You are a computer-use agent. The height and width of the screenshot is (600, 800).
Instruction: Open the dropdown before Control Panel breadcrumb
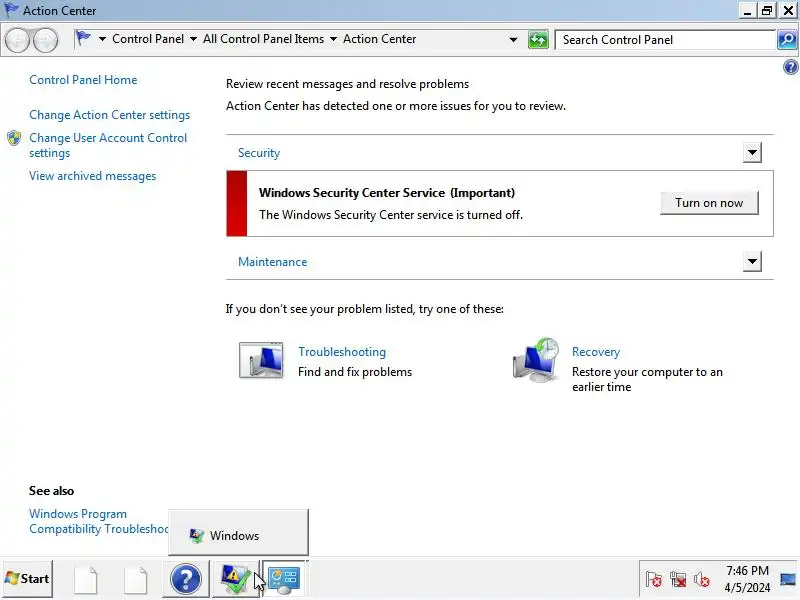pyautogui.click(x=102, y=39)
